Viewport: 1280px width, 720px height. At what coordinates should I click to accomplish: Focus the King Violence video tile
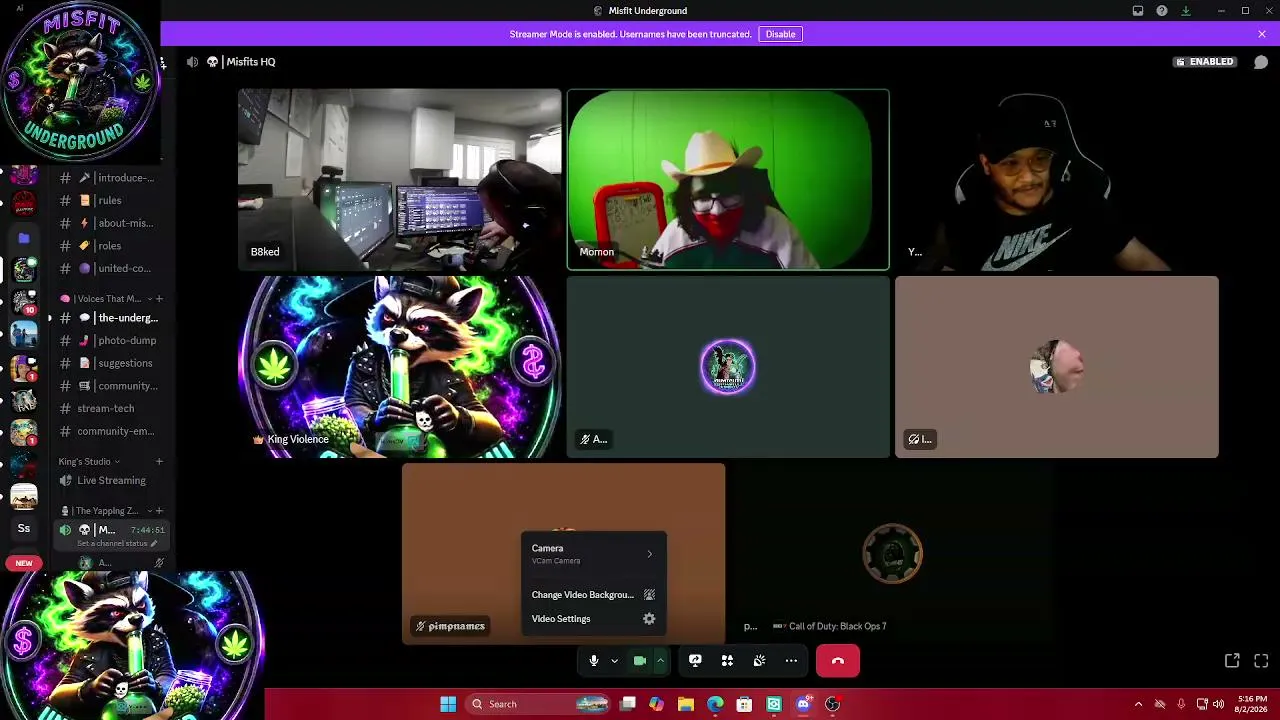[400, 367]
